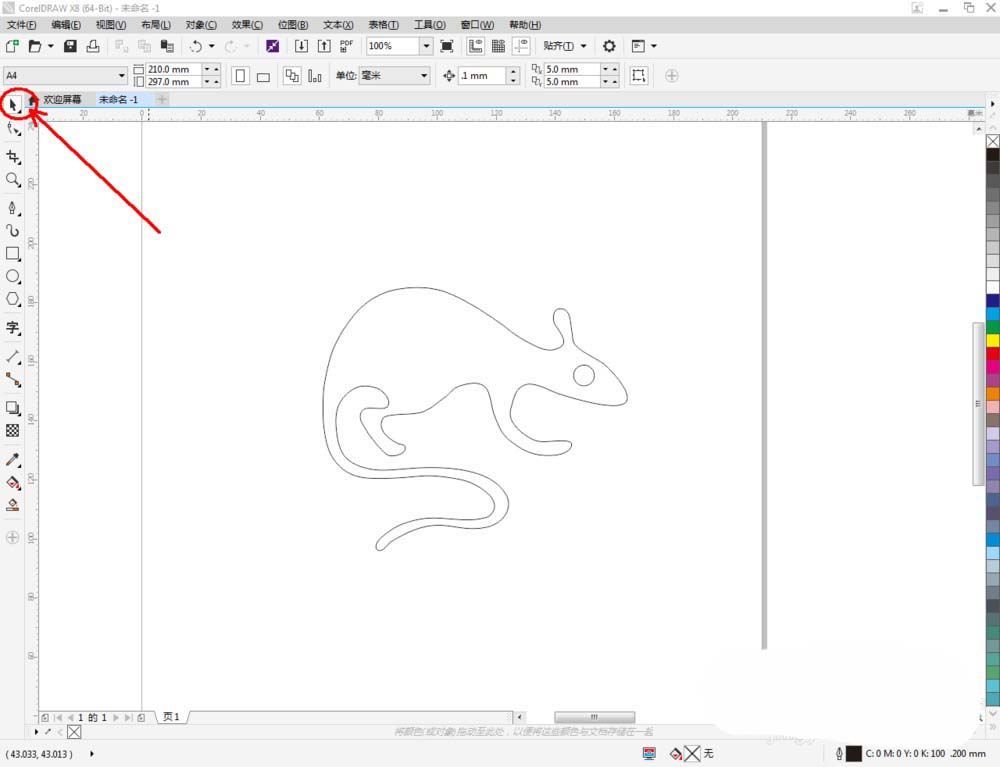Pick the yellow swatch in palette

[x=993, y=340]
